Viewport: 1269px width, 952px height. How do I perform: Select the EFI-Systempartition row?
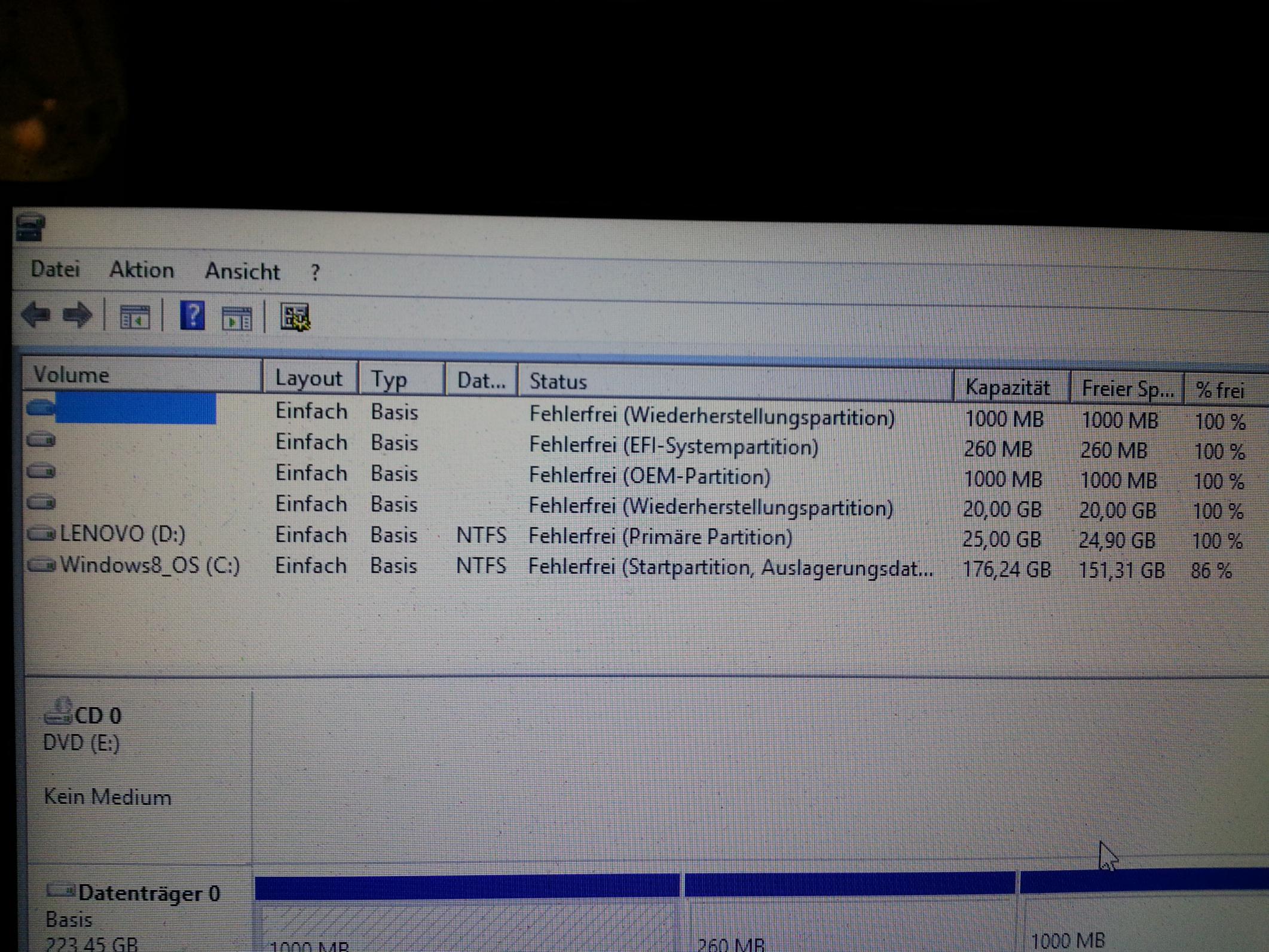coord(673,446)
